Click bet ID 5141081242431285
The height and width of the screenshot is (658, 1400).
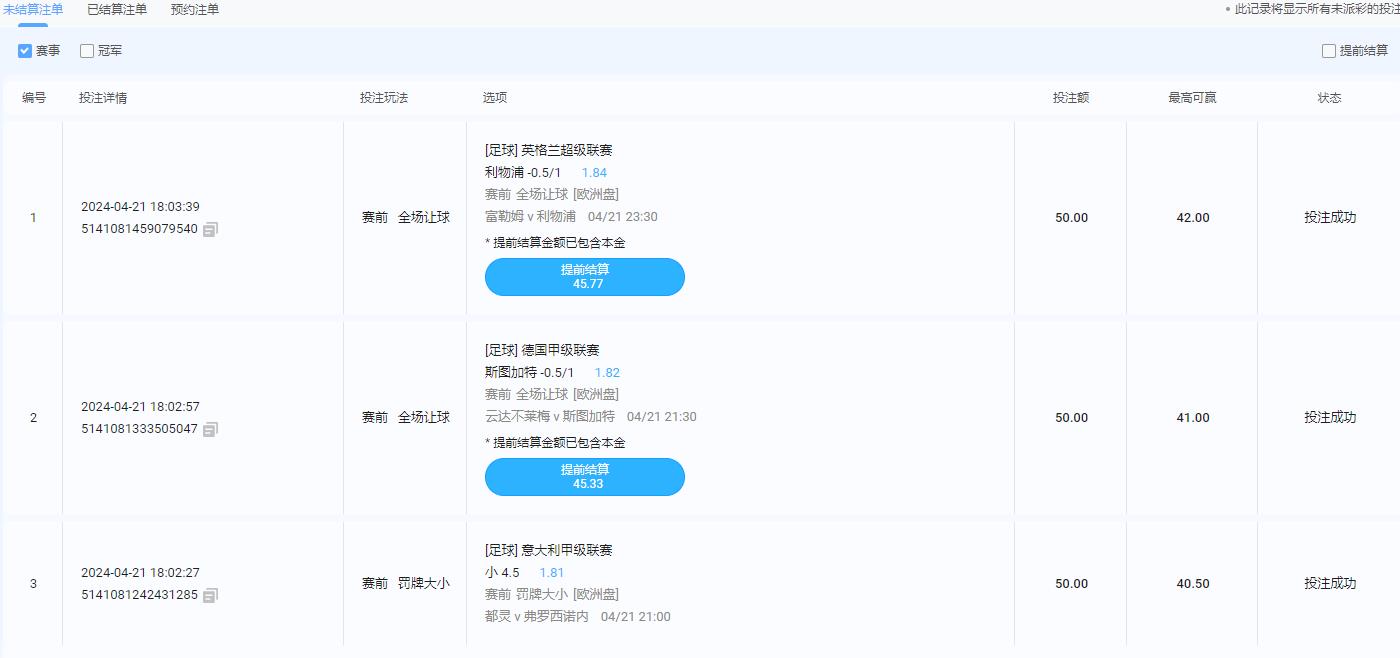tap(139, 595)
